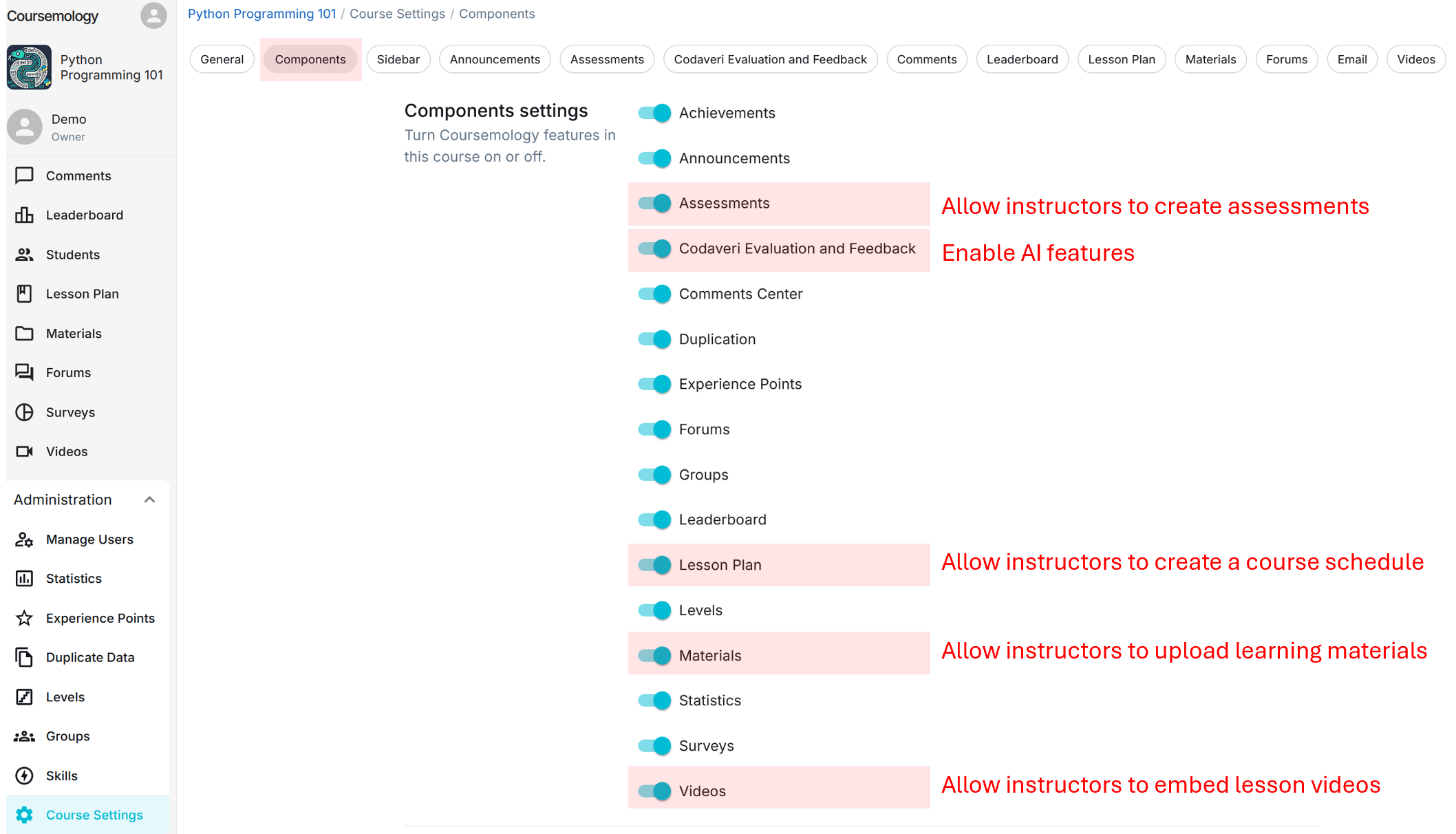This screenshot has height=834, width=1456.
Task: Collapse the Administration section chevron
Action: 149,500
